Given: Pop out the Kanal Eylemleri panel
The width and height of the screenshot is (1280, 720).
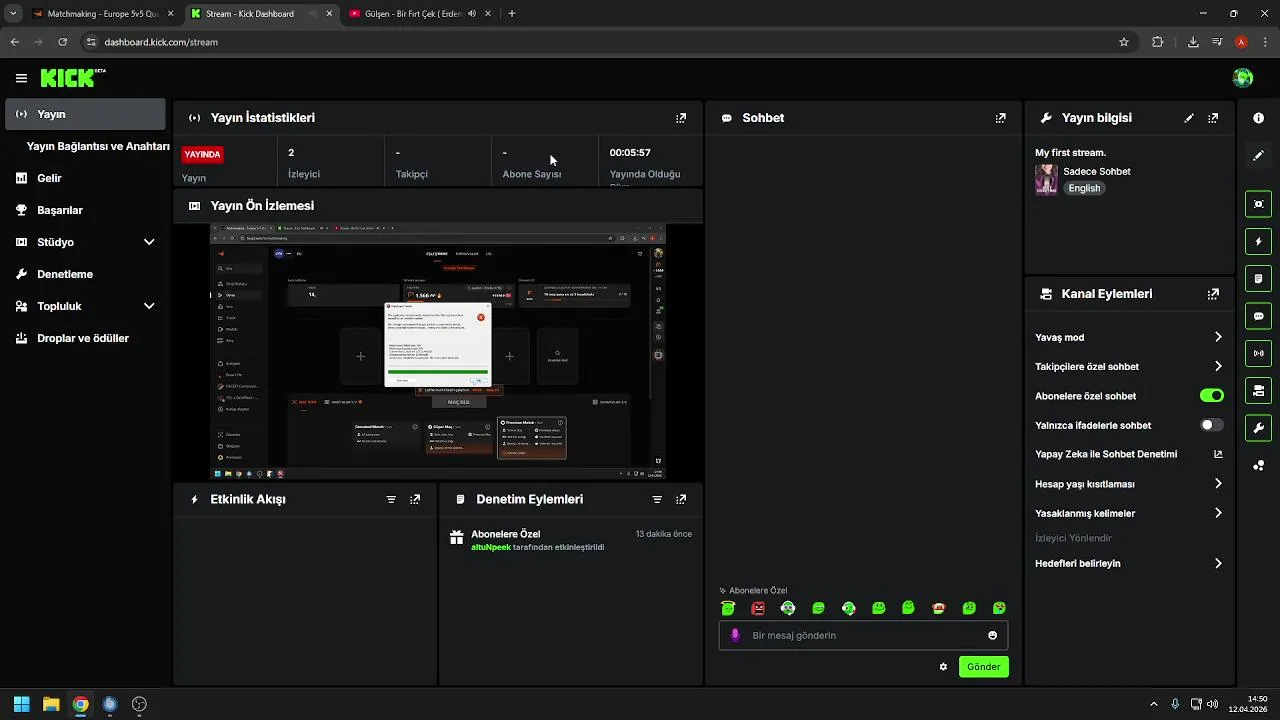Looking at the screenshot, I should click(x=1213, y=294).
